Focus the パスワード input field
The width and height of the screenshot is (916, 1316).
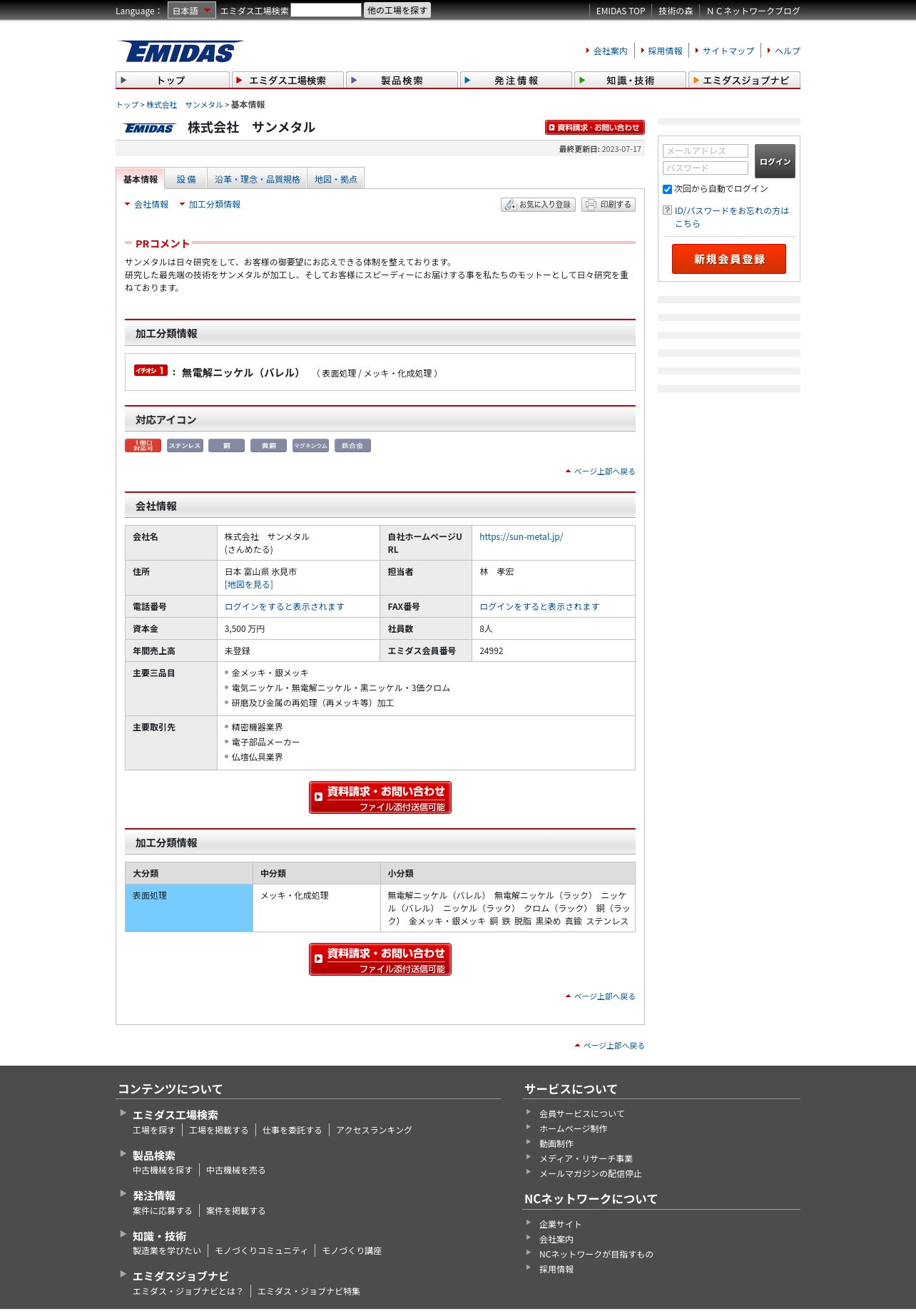tap(706, 168)
